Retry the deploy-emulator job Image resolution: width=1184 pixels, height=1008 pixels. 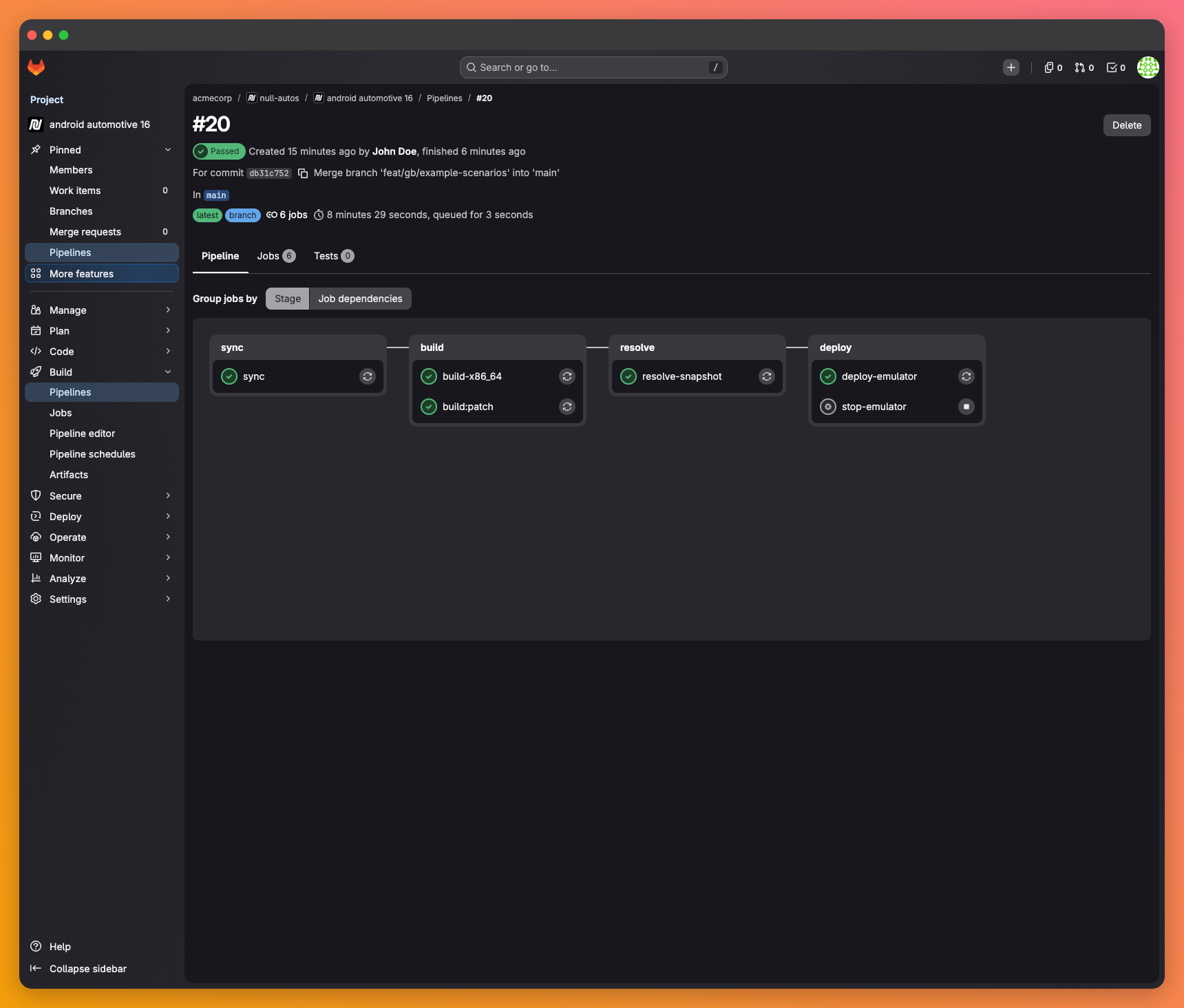(966, 376)
